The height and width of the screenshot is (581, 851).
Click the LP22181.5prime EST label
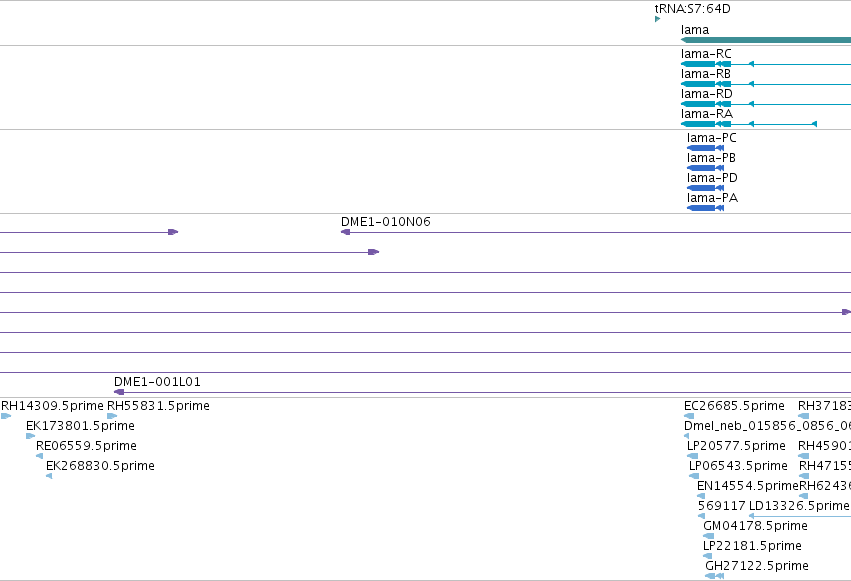tap(752, 546)
